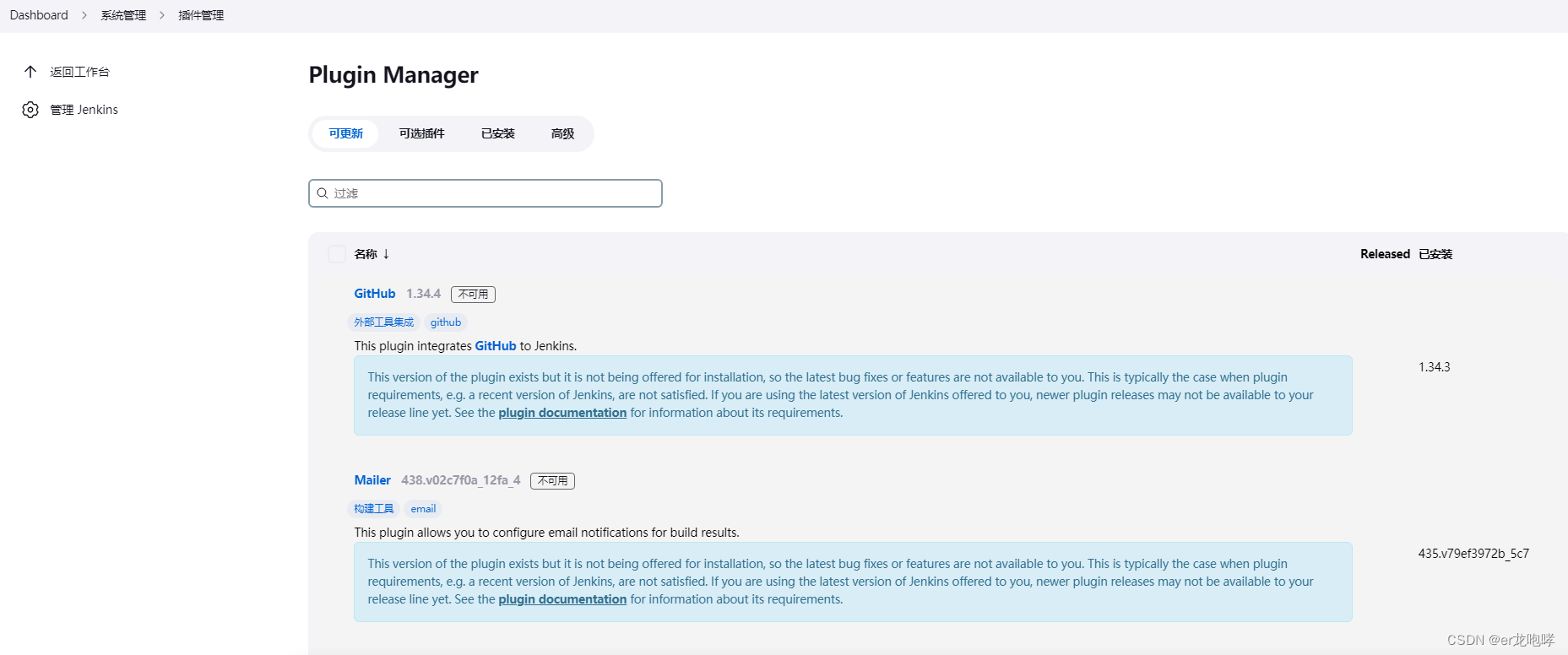Open the Mailer plugin title link
The height and width of the screenshot is (655, 1568).
coord(372,480)
